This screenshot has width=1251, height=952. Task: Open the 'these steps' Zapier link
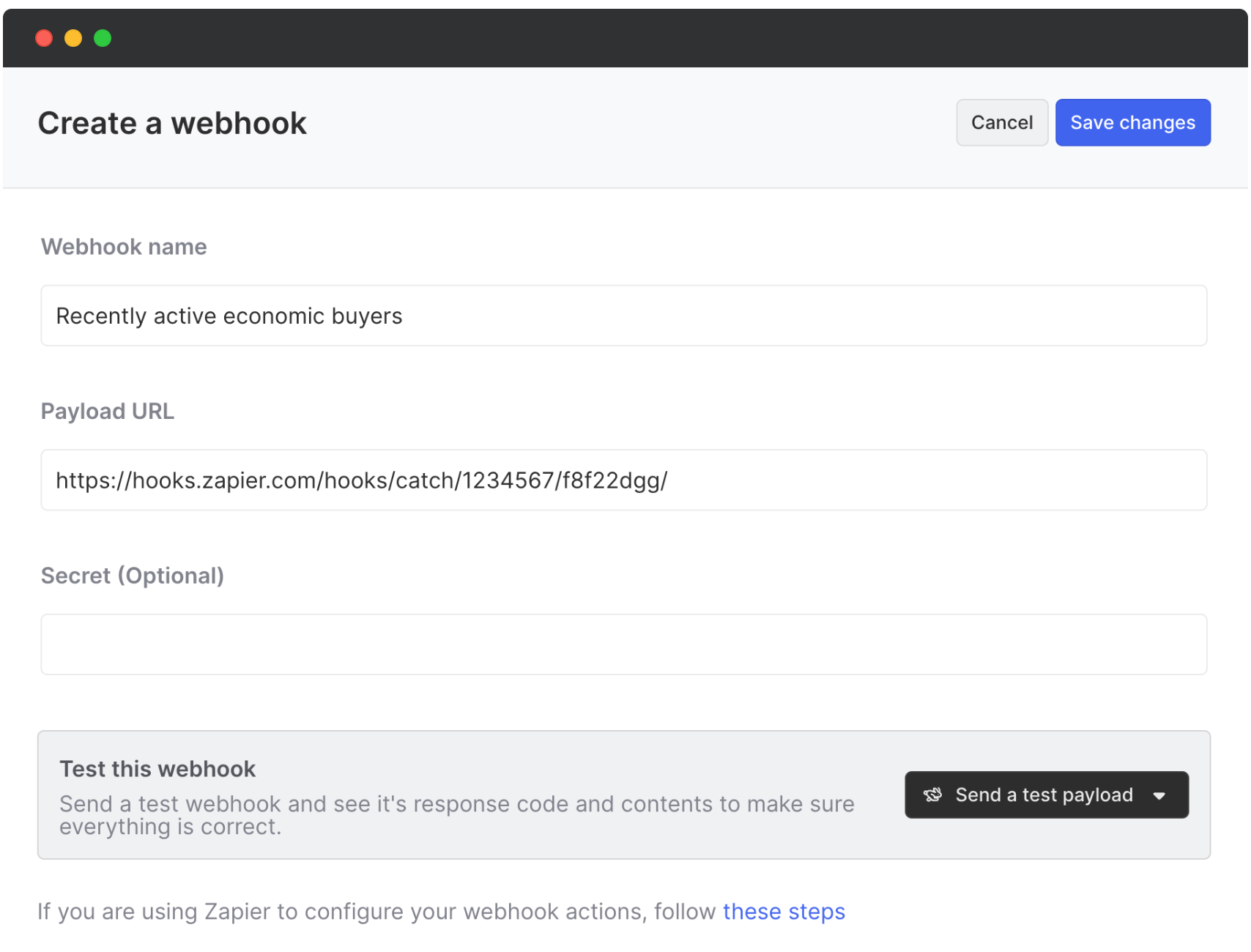[784, 911]
